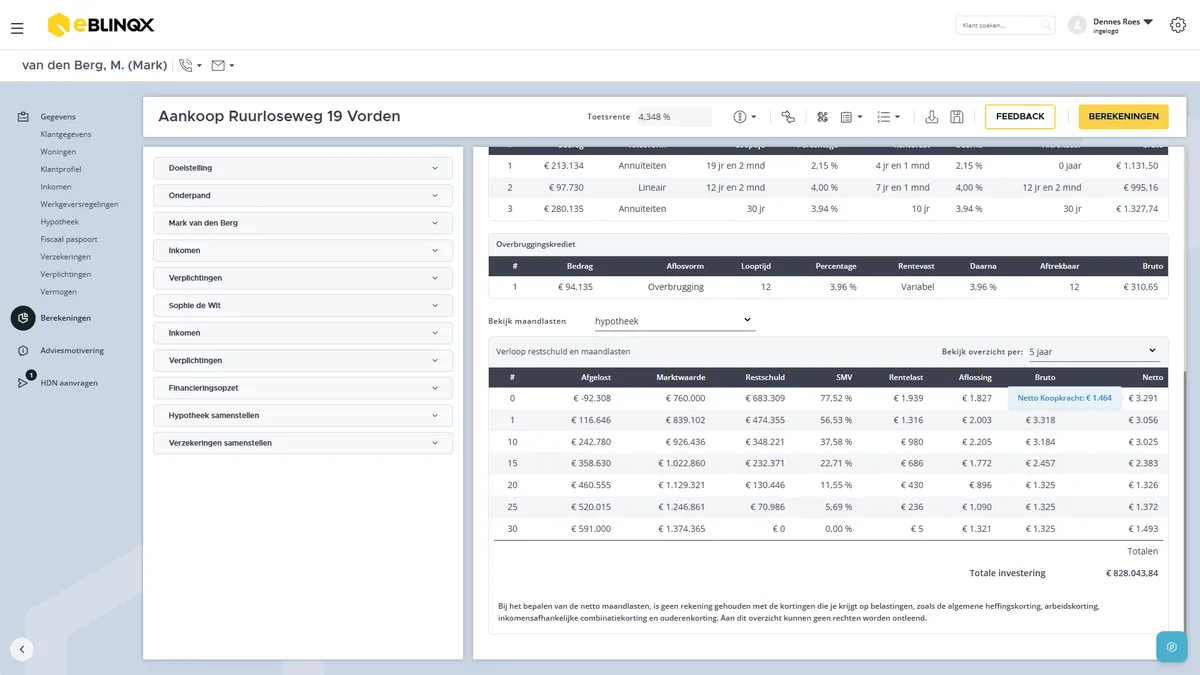Image resolution: width=1200 pixels, height=675 pixels.
Task: Open Woningen in the sidebar
Action: point(58,152)
